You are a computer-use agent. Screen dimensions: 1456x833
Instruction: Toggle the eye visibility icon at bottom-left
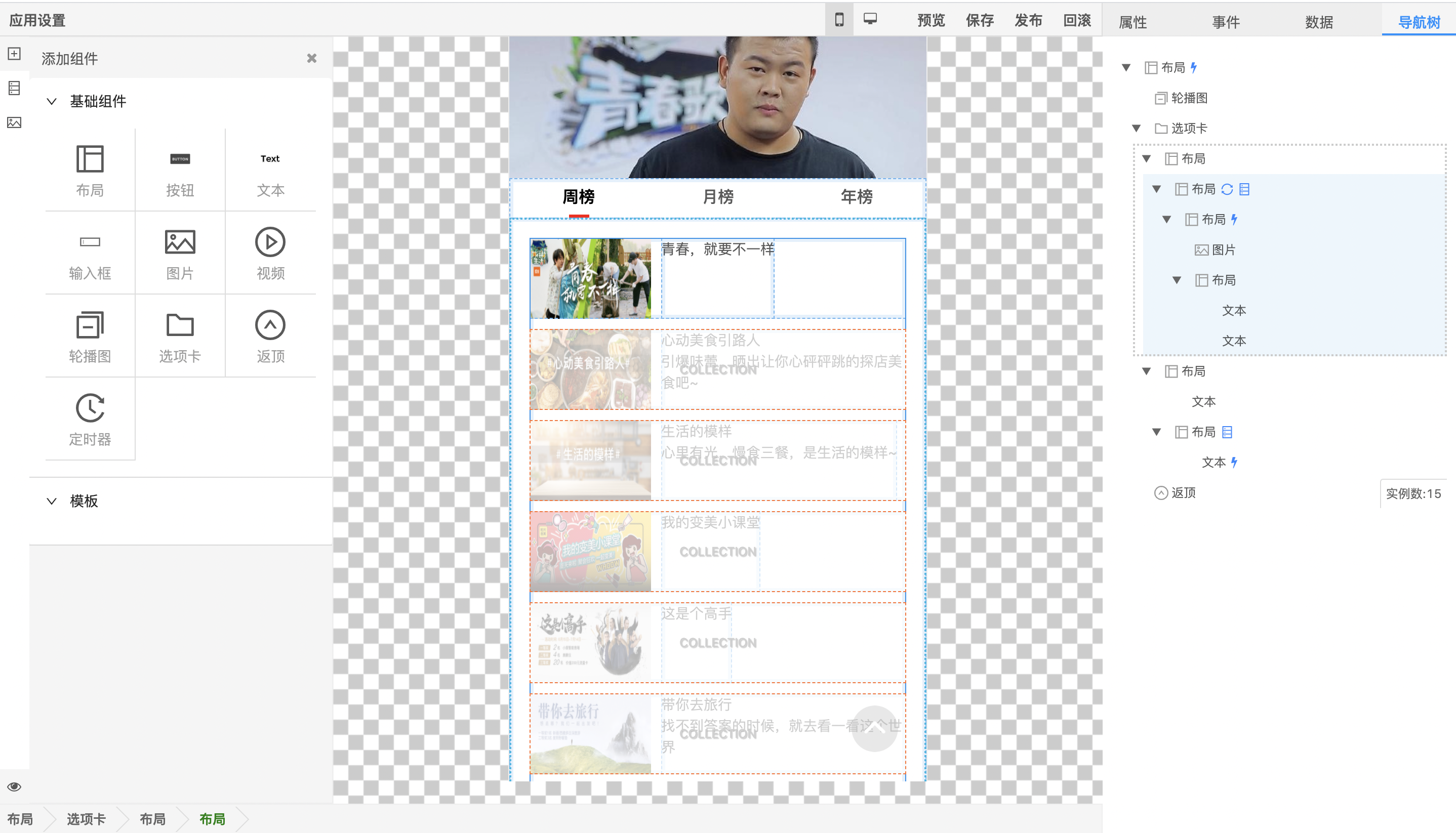[14, 786]
